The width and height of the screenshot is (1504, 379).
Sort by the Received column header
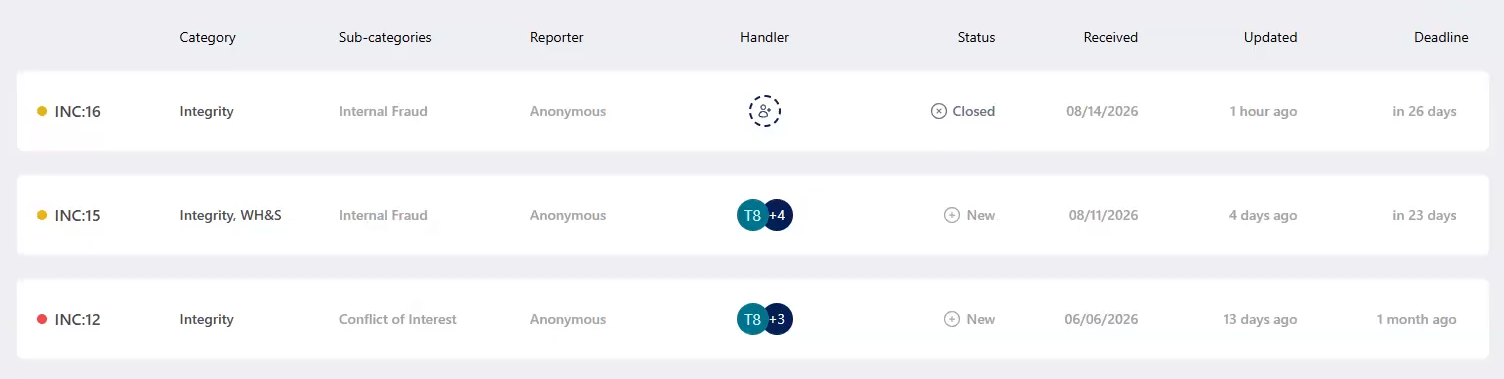pos(1110,37)
